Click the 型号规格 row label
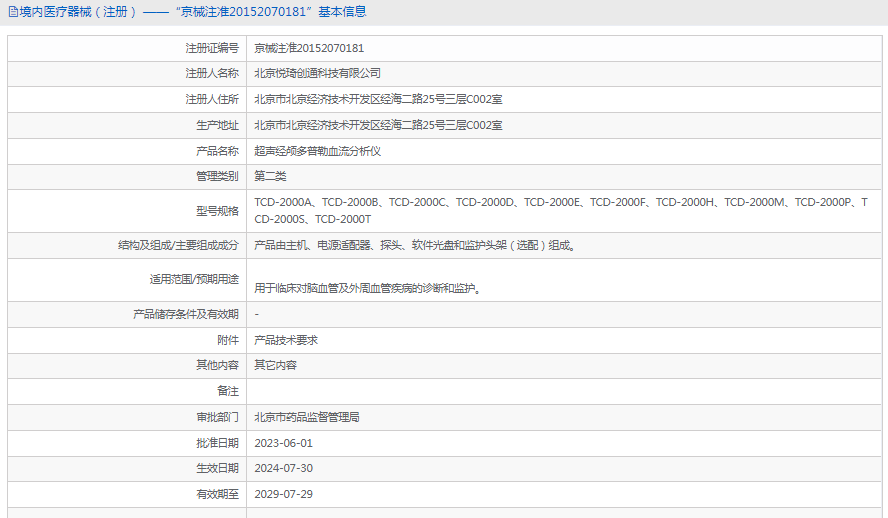The width and height of the screenshot is (888, 518). click(217, 211)
